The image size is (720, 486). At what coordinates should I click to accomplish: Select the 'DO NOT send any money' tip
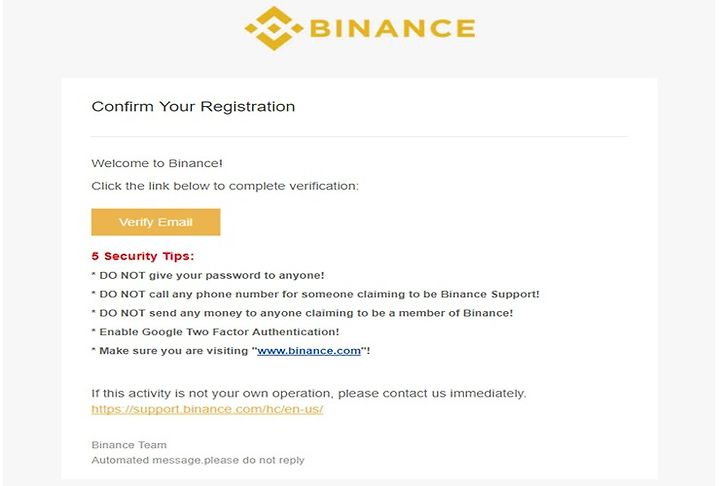[302, 313]
